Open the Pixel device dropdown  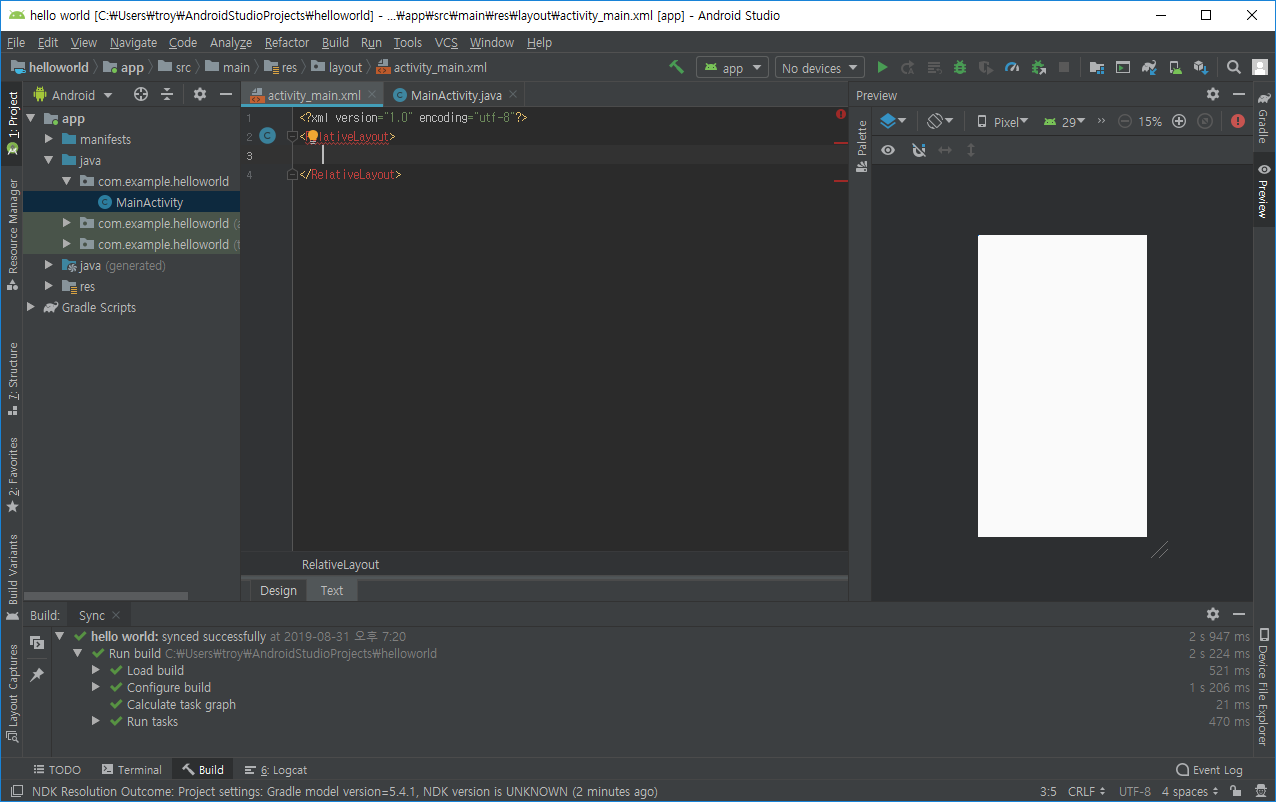tap(1003, 121)
